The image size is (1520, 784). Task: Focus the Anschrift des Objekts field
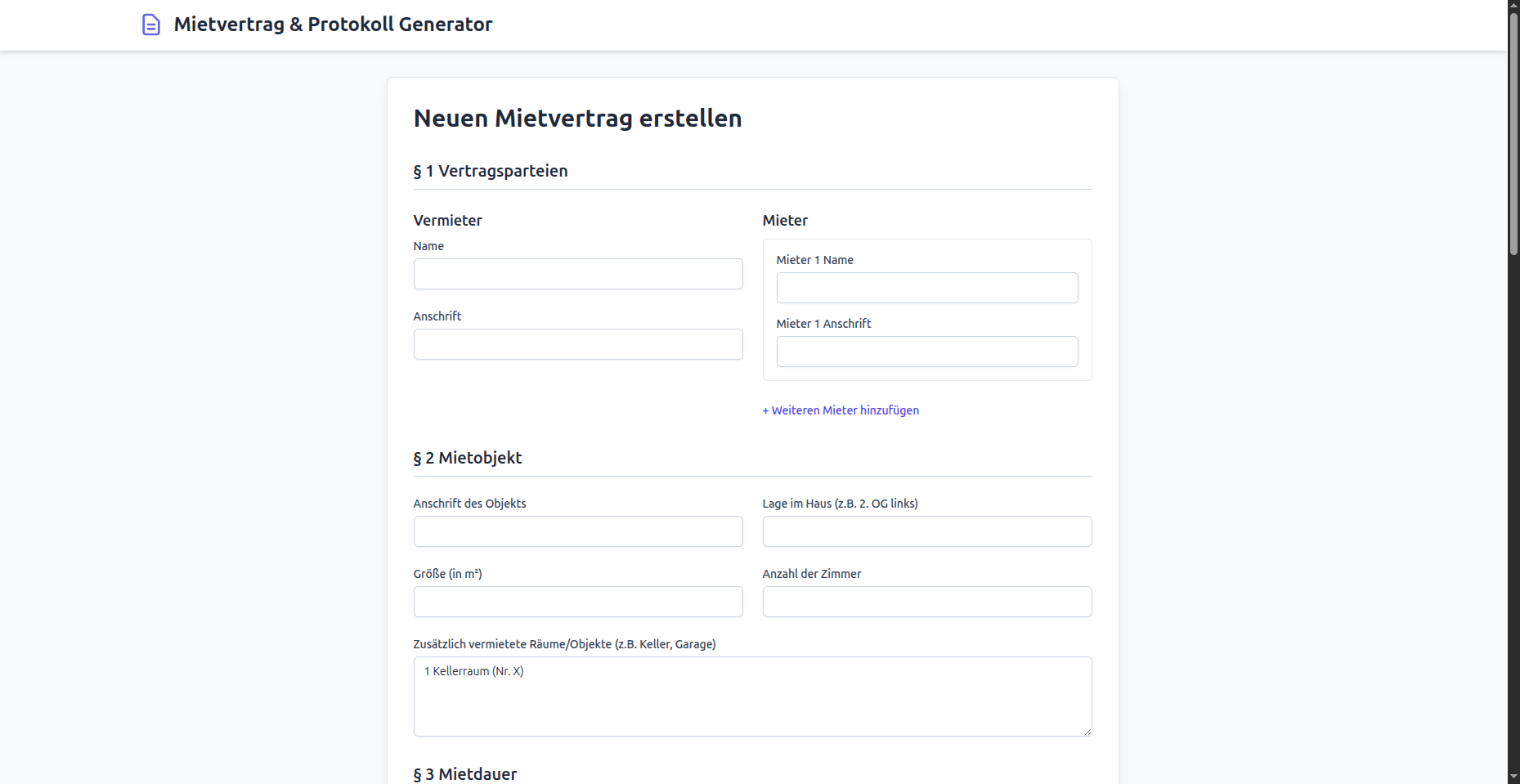(x=577, y=531)
